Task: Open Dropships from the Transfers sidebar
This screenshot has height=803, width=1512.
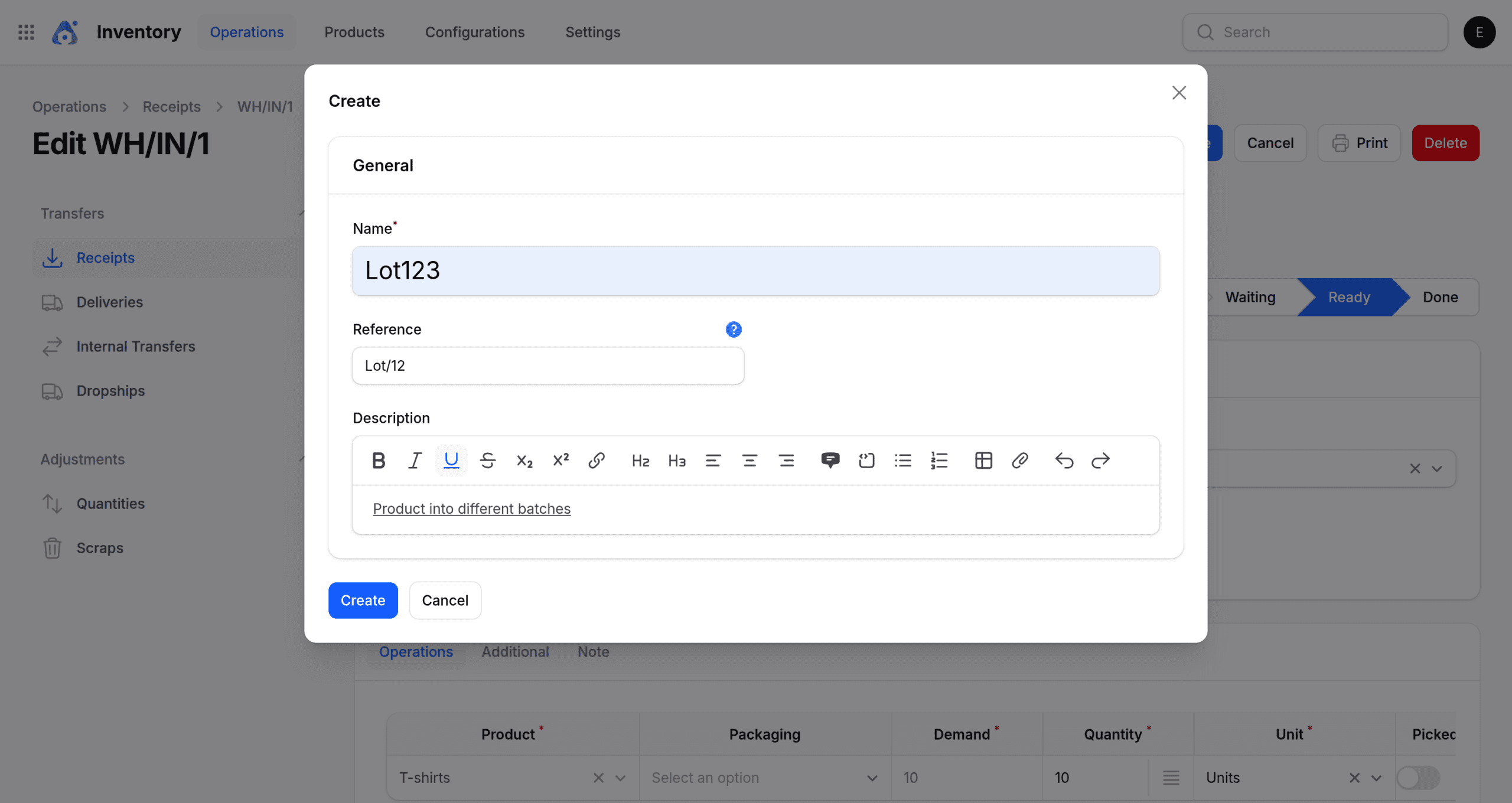Action: pos(110,391)
